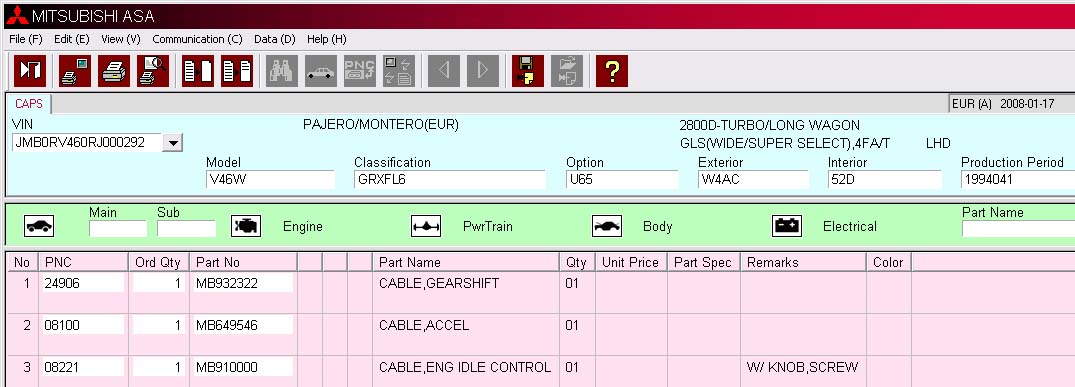Click the Electrical label text
The width and height of the screenshot is (1075, 387).
(849, 226)
